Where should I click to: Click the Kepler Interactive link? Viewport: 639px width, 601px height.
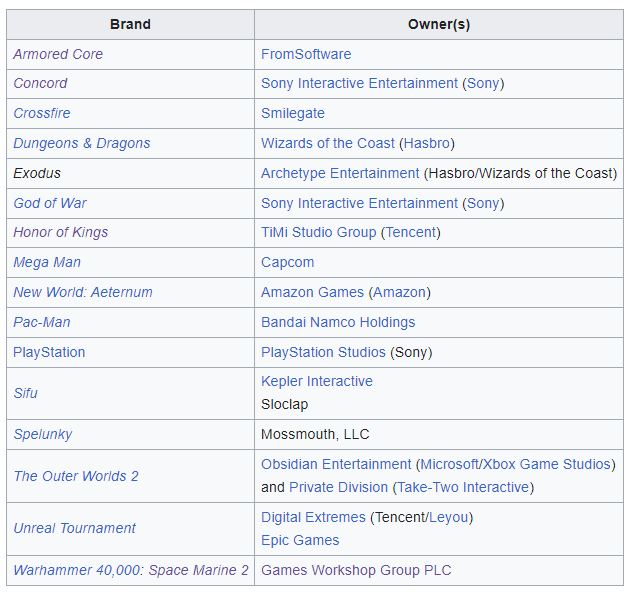click(x=317, y=381)
